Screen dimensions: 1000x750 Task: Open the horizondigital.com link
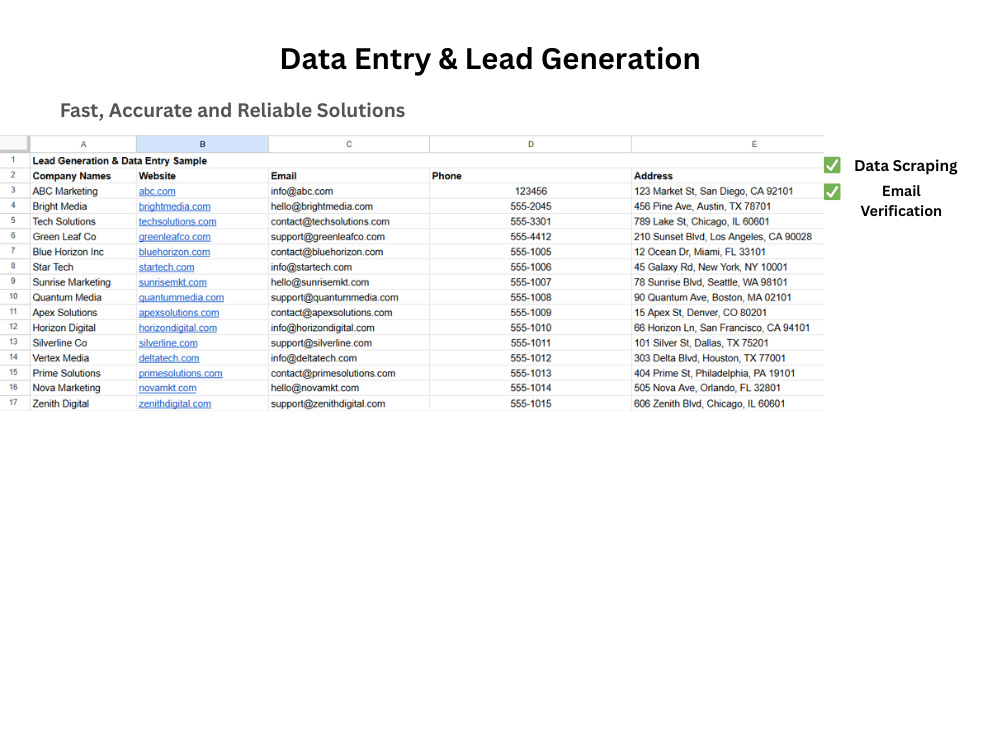point(177,328)
